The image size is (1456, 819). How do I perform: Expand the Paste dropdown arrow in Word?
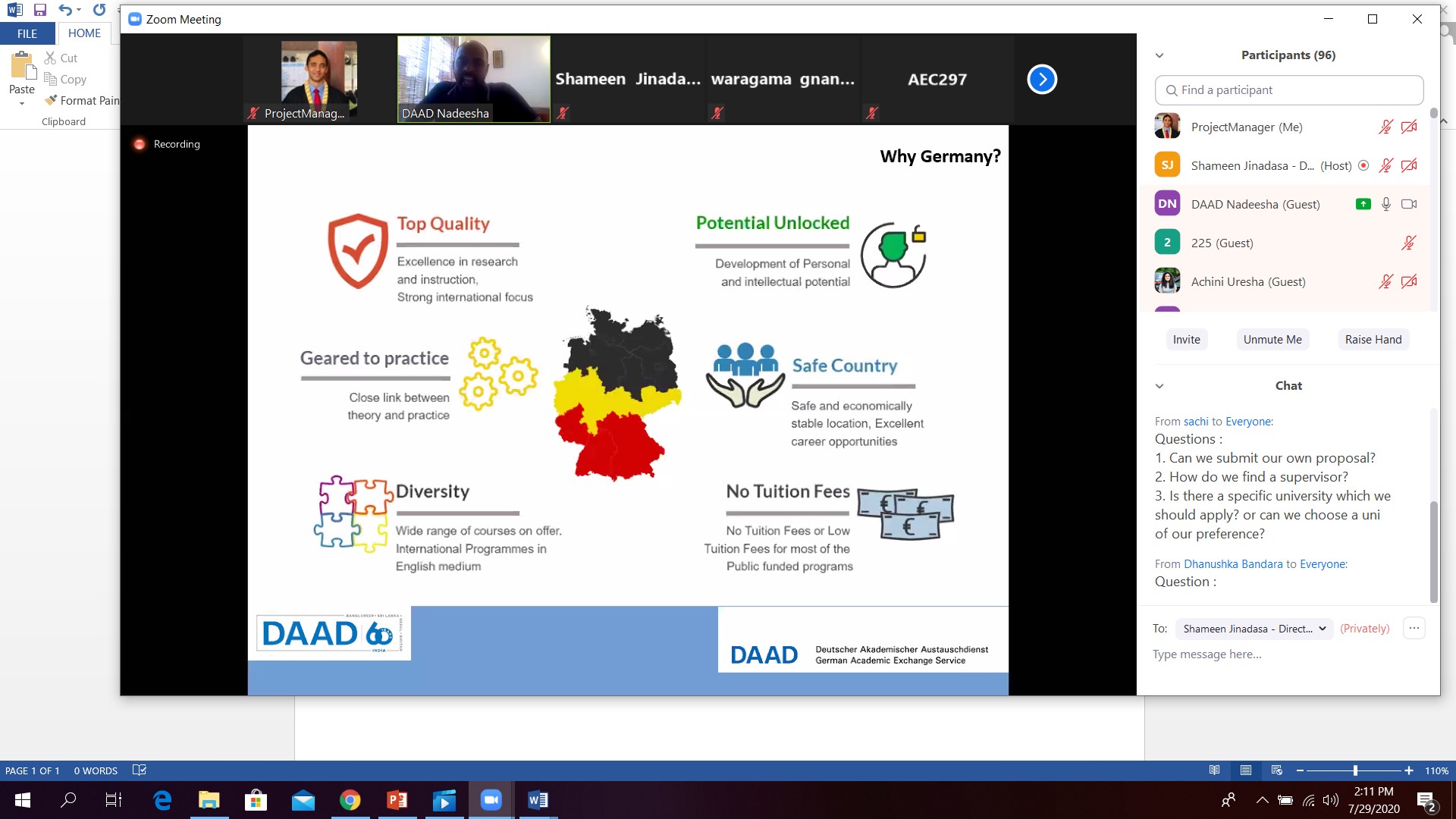(22, 104)
